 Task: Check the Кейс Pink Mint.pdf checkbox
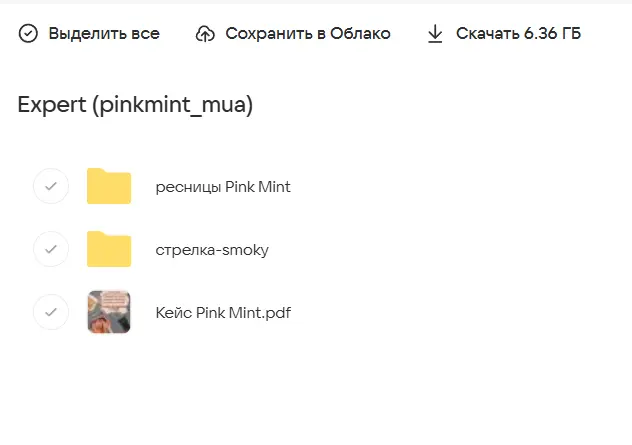point(51,312)
